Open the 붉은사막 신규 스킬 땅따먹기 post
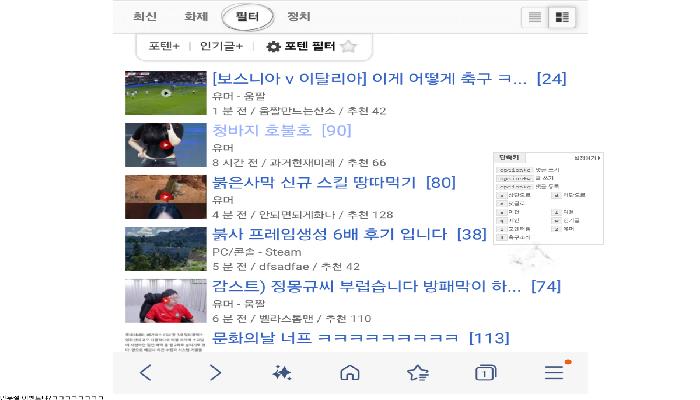Image resolution: width=700 pixels, height=400 pixels. pyautogui.click(x=333, y=182)
